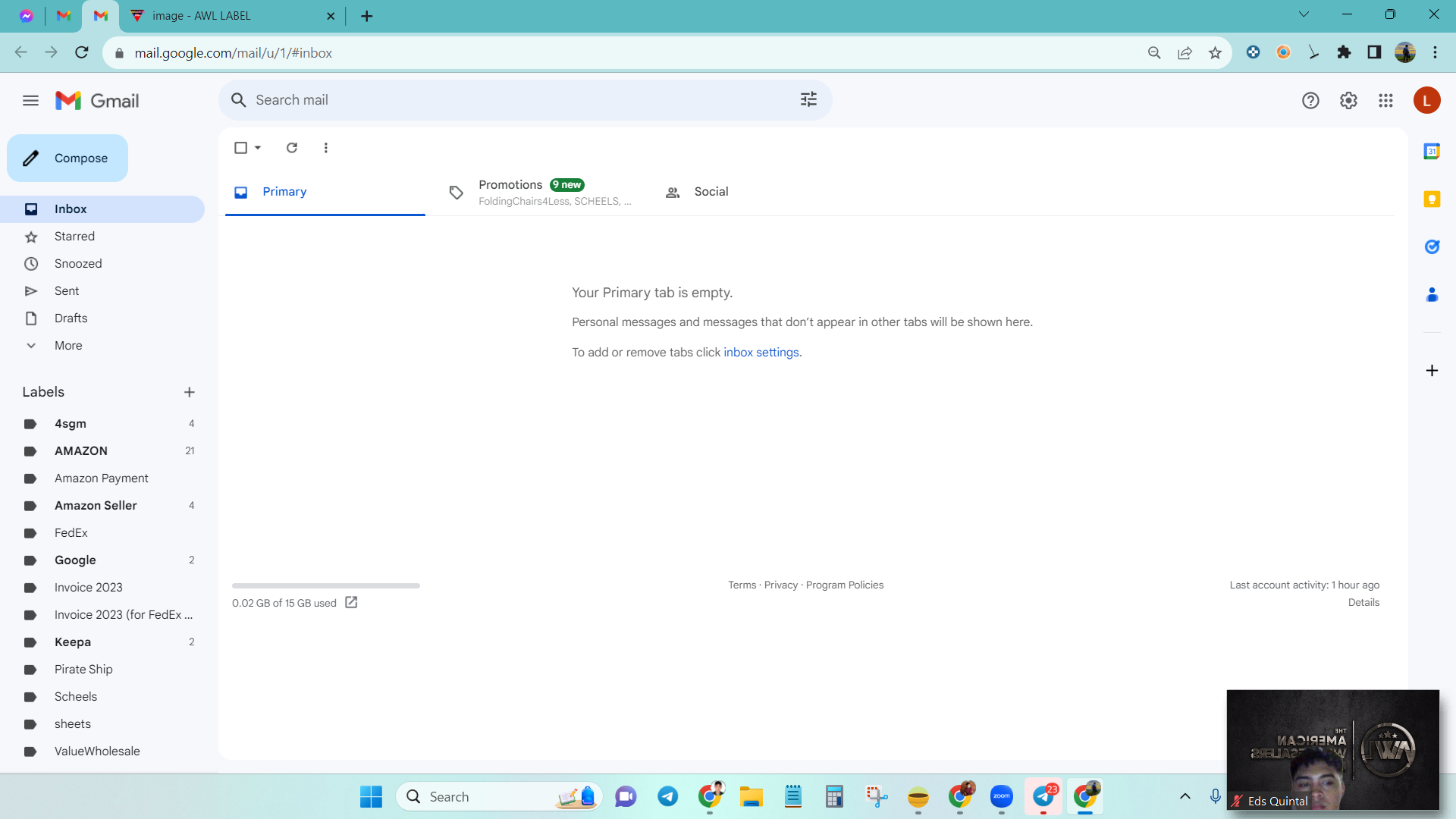This screenshot has height=819, width=1456.
Task: Create new label with plus icon
Action: click(190, 392)
